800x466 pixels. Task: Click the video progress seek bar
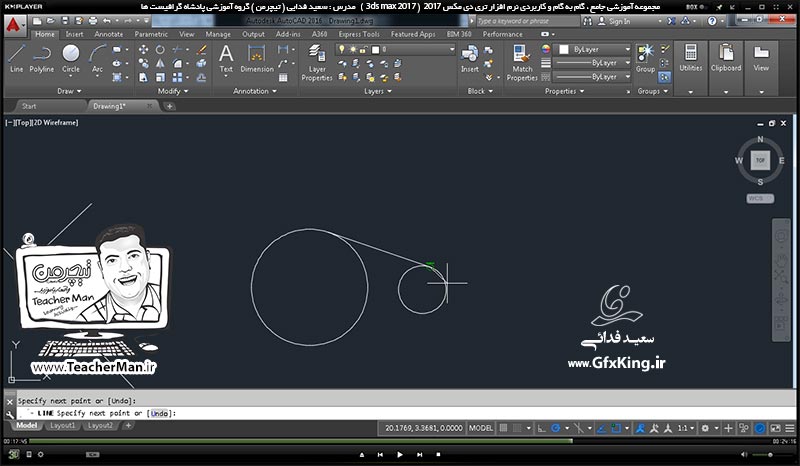[x=400, y=441]
